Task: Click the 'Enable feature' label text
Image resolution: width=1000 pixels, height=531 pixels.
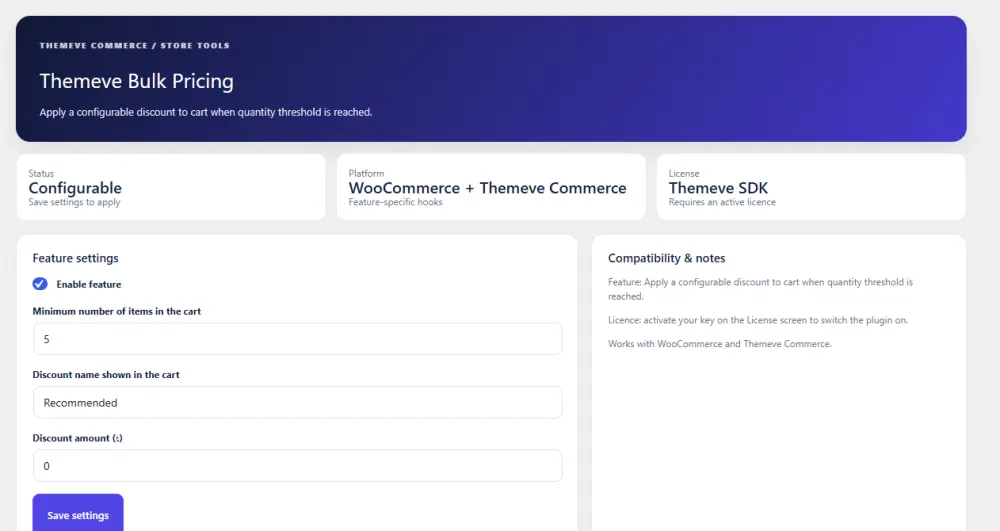Action: (89, 284)
